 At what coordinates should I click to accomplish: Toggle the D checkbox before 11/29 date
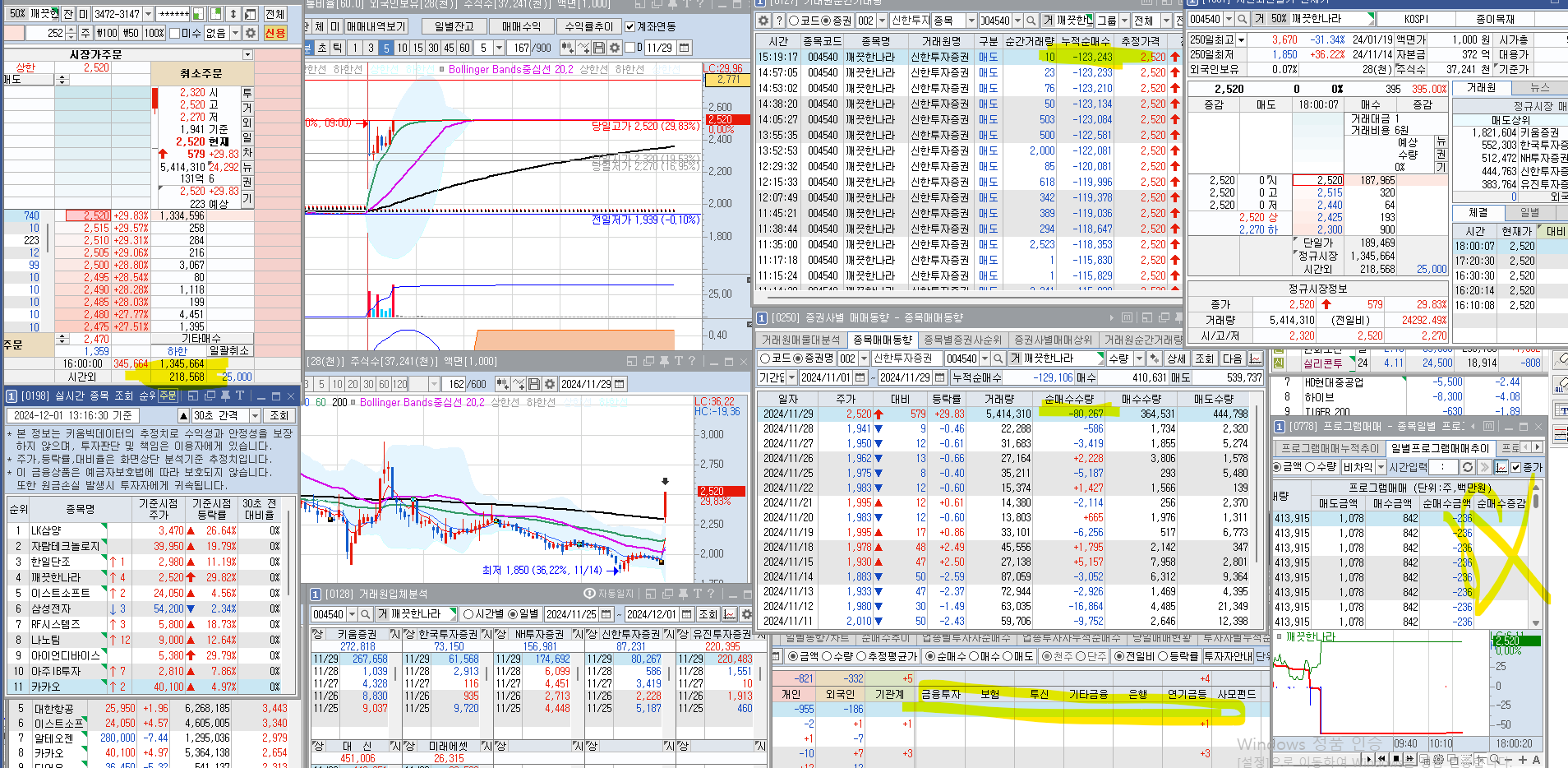[x=630, y=49]
